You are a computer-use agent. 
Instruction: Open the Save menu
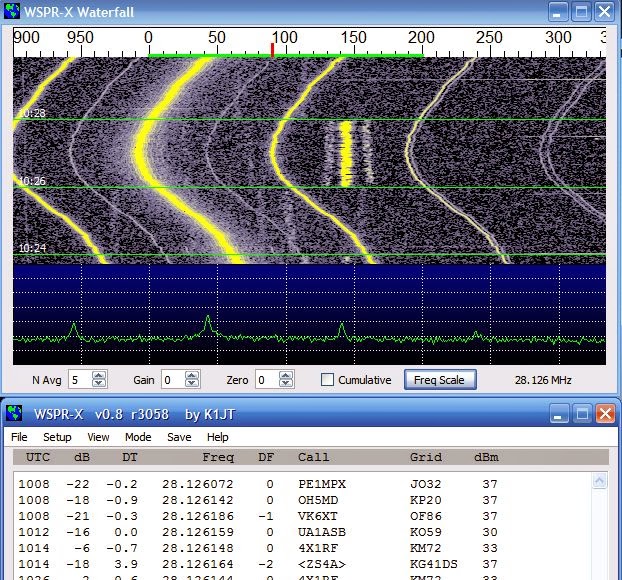pos(179,437)
